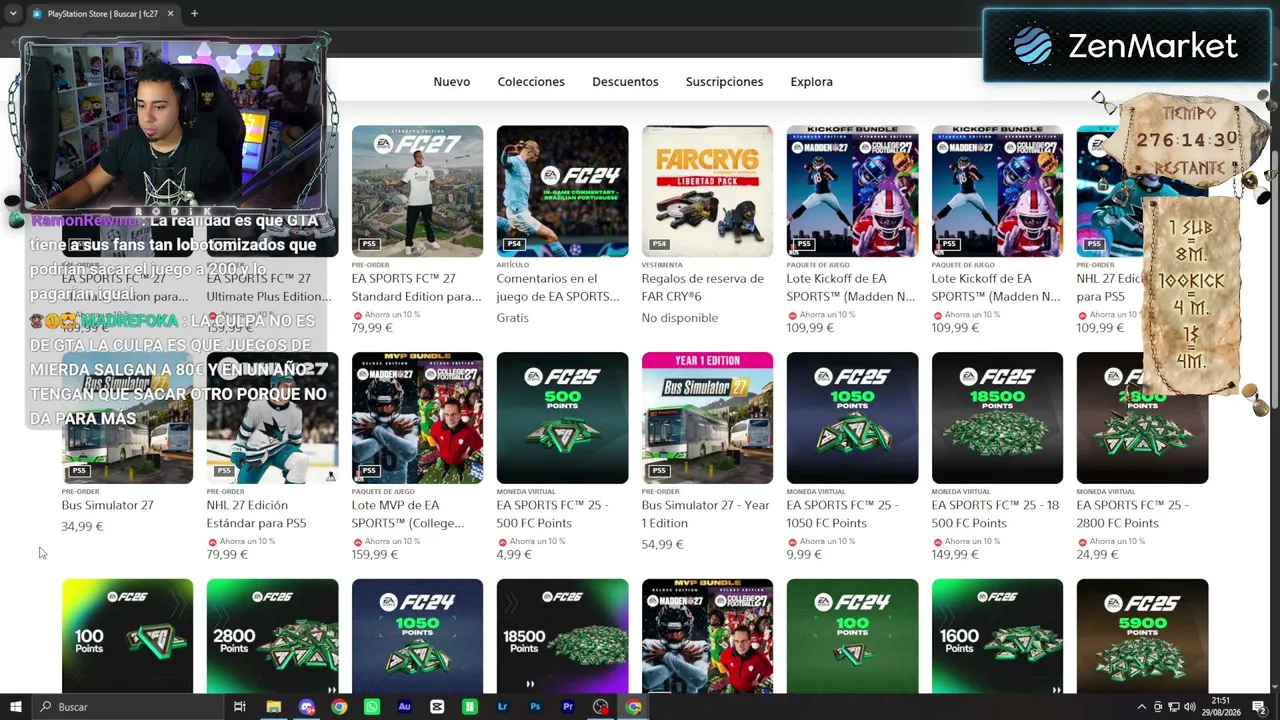Screen dimensions: 1280x720
Task: Open the Windows Start menu
Action: click(15, 707)
